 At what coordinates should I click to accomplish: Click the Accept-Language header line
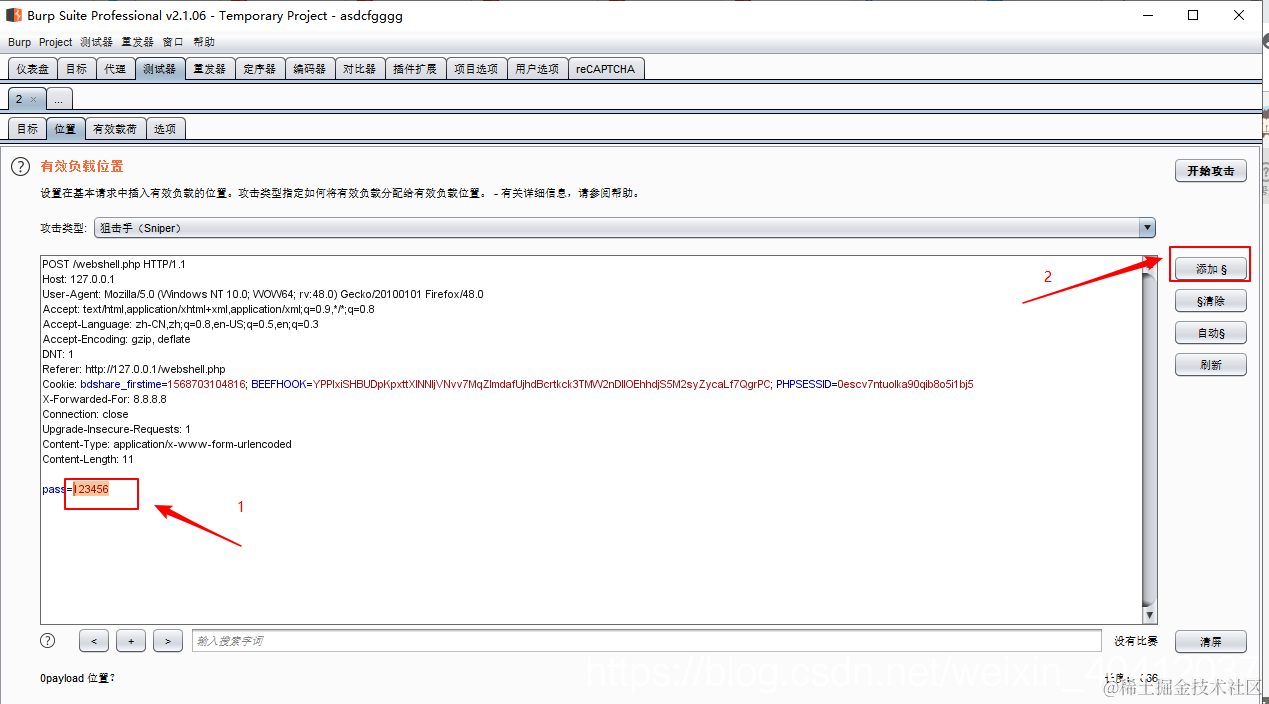[180, 324]
